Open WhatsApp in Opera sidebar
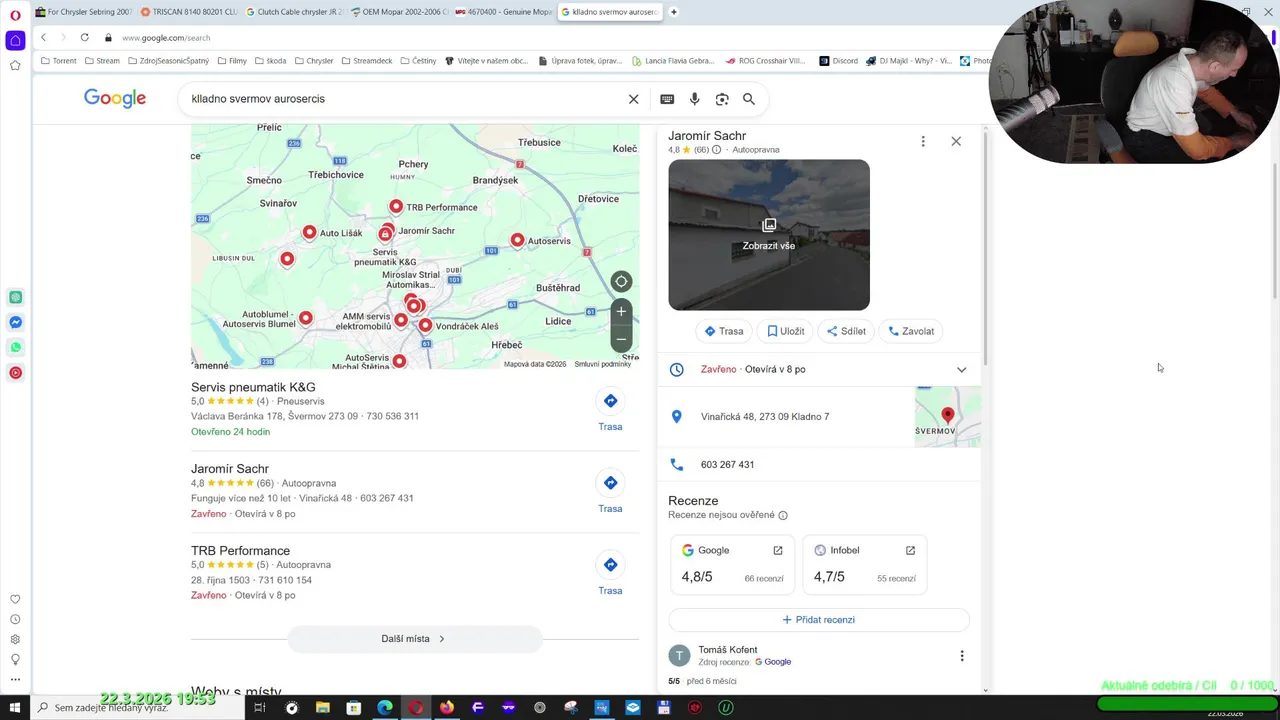This screenshot has height=720, width=1280. (15, 347)
